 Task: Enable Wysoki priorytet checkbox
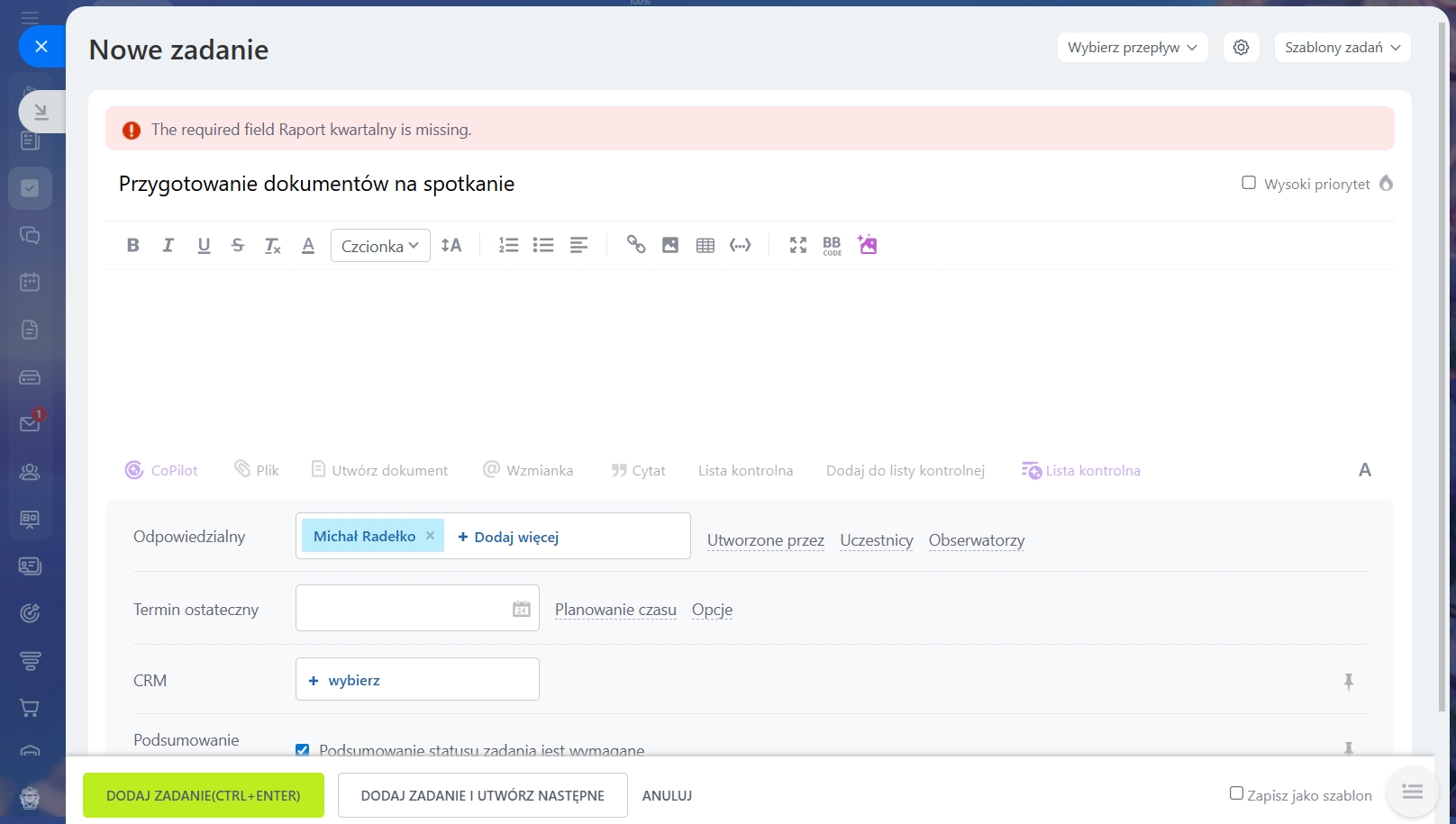(x=1249, y=183)
